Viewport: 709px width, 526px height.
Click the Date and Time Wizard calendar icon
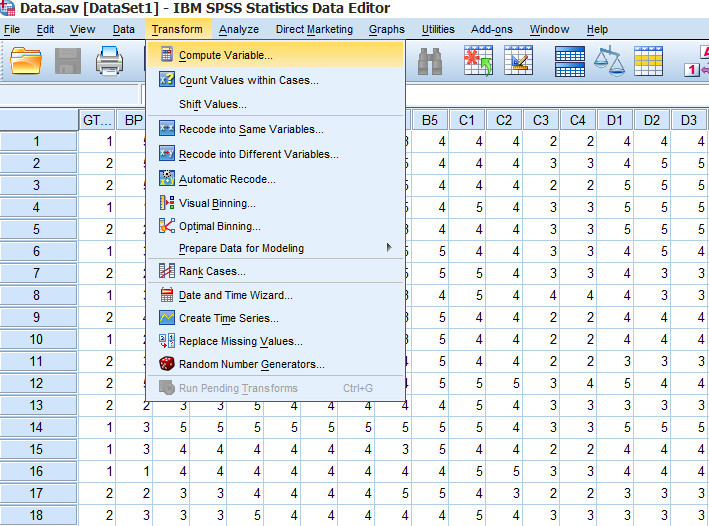166,294
